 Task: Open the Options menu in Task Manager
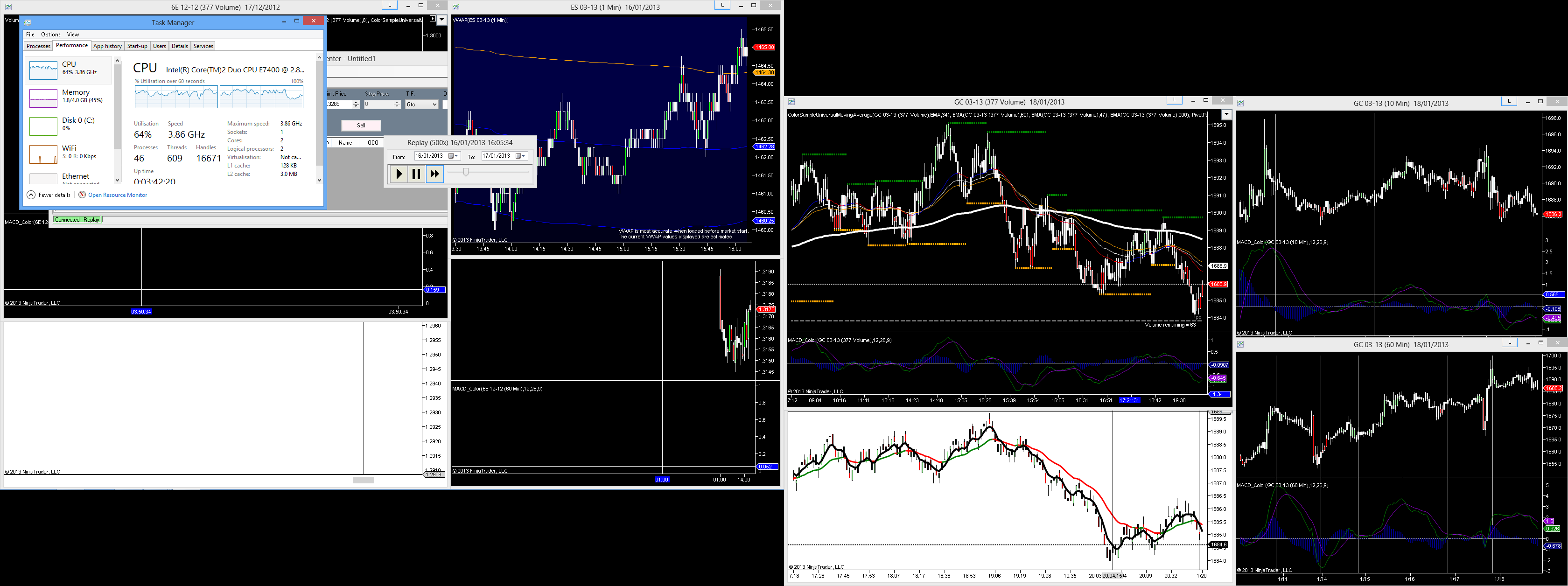50,35
